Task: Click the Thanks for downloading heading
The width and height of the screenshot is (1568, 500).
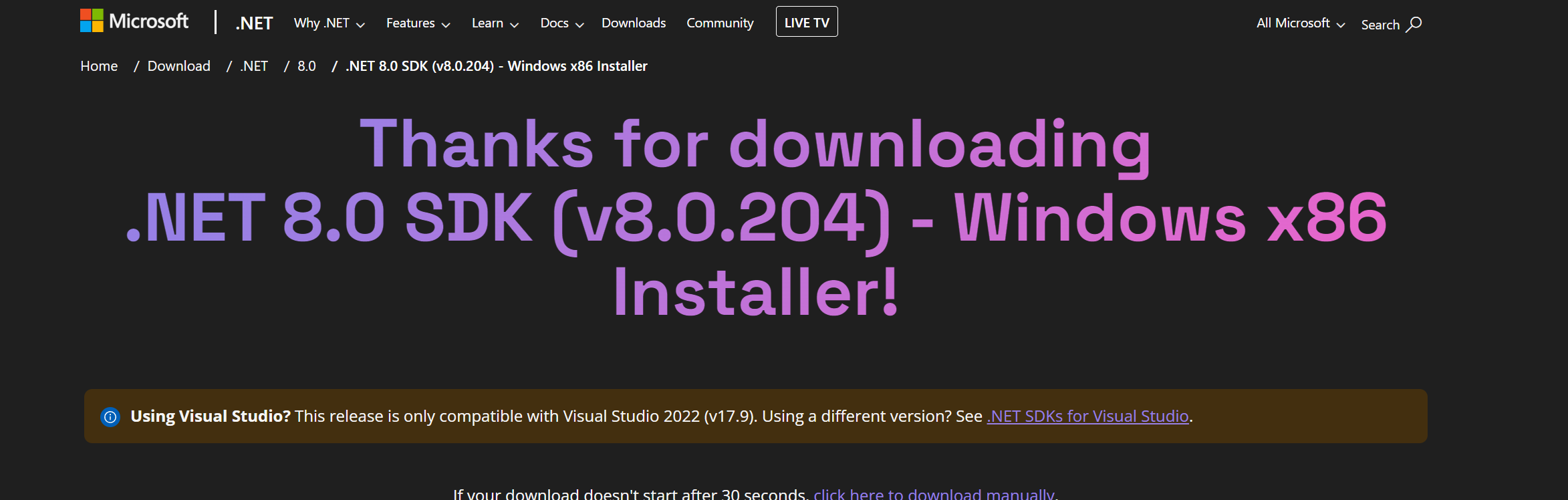Action: pyautogui.click(x=756, y=217)
